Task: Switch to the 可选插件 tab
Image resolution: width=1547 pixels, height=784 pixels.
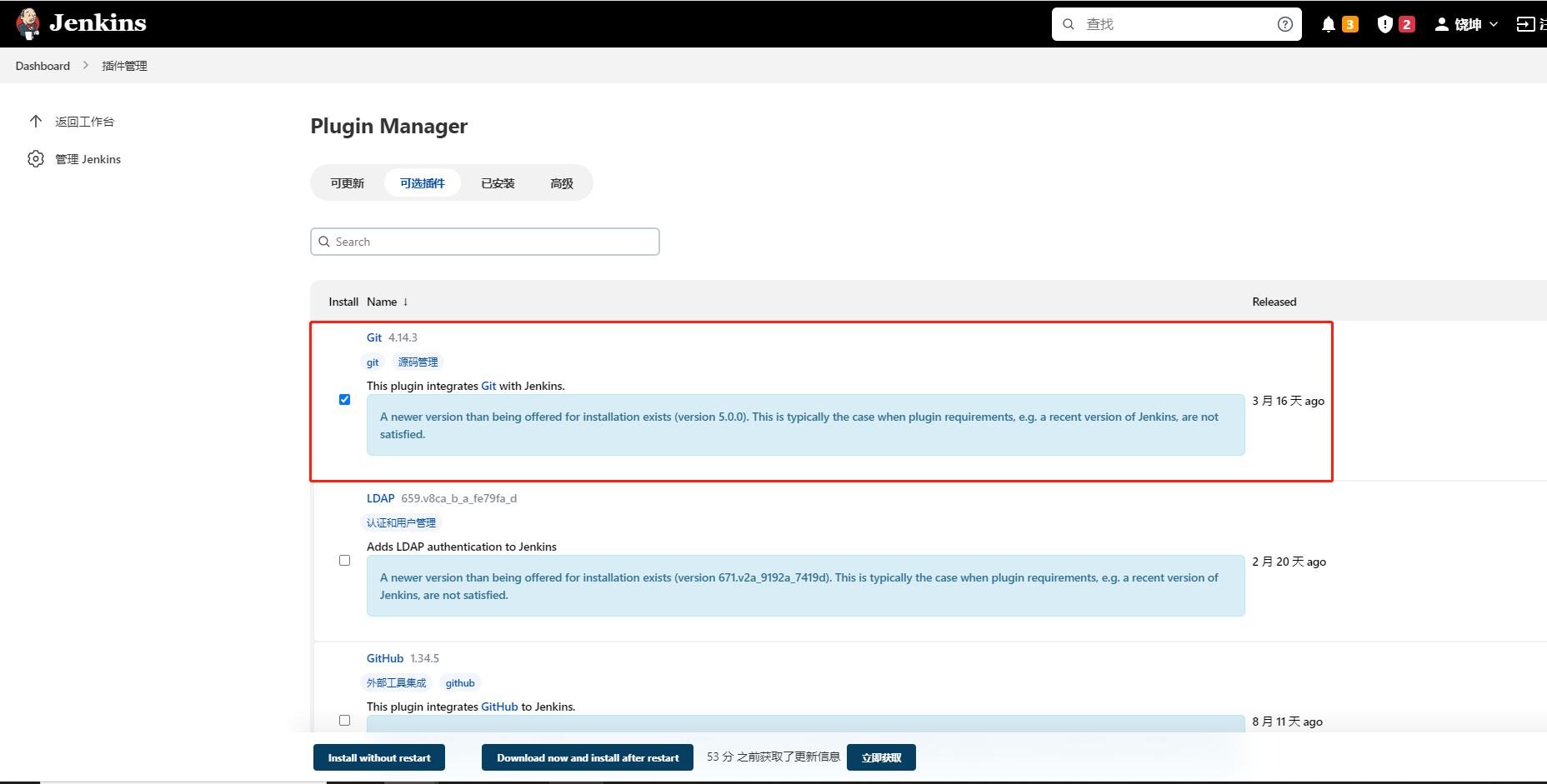Action: pyautogui.click(x=422, y=183)
